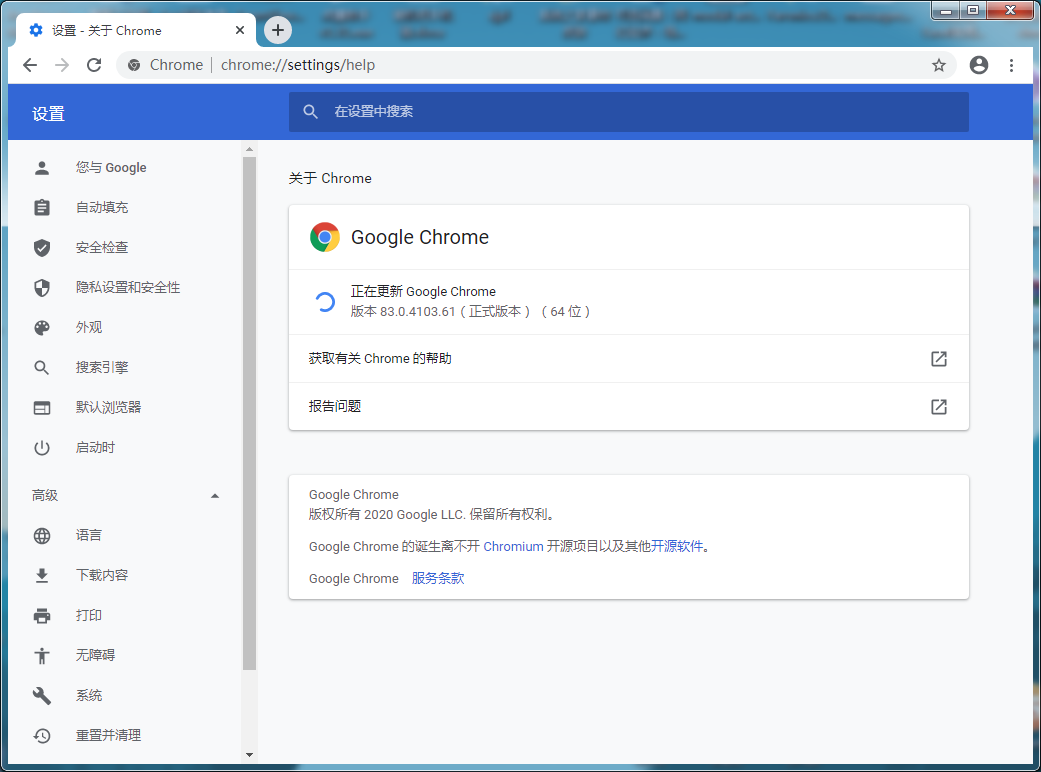The width and height of the screenshot is (1041, 772).
Task: Click the 服务条款 link
Action: coord(438,579)
